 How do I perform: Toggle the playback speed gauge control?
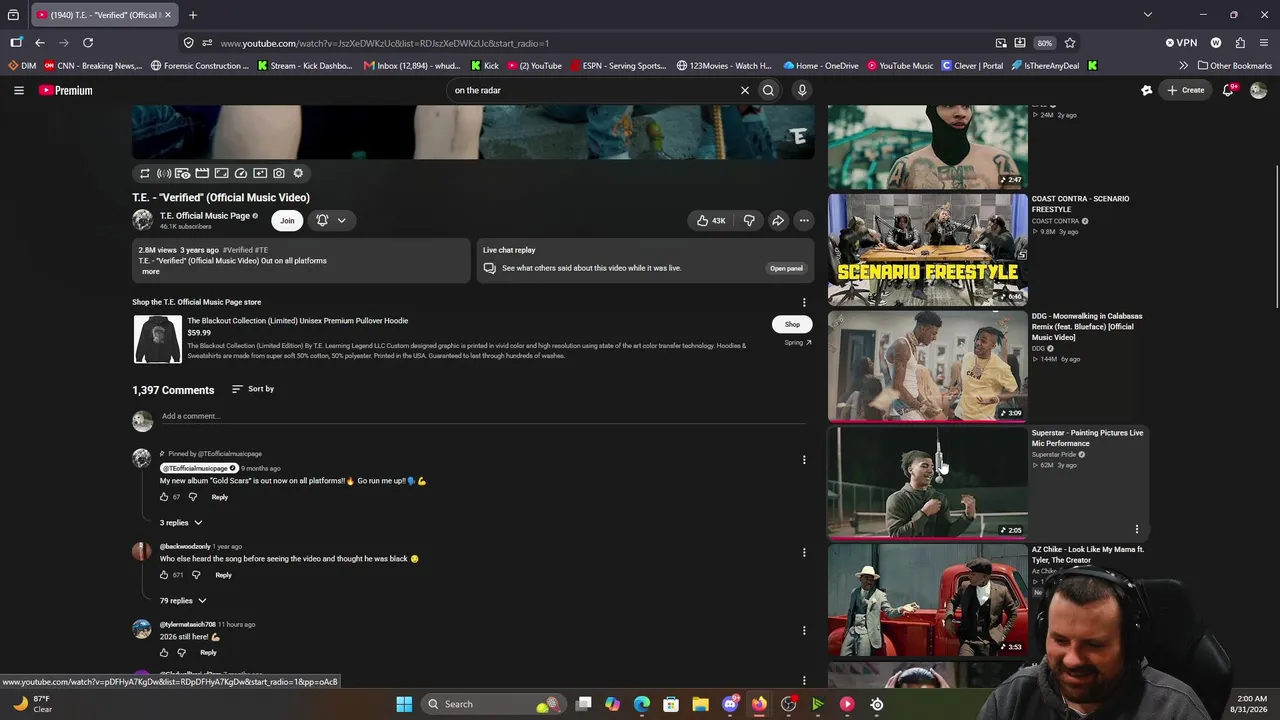coord(241,173)
